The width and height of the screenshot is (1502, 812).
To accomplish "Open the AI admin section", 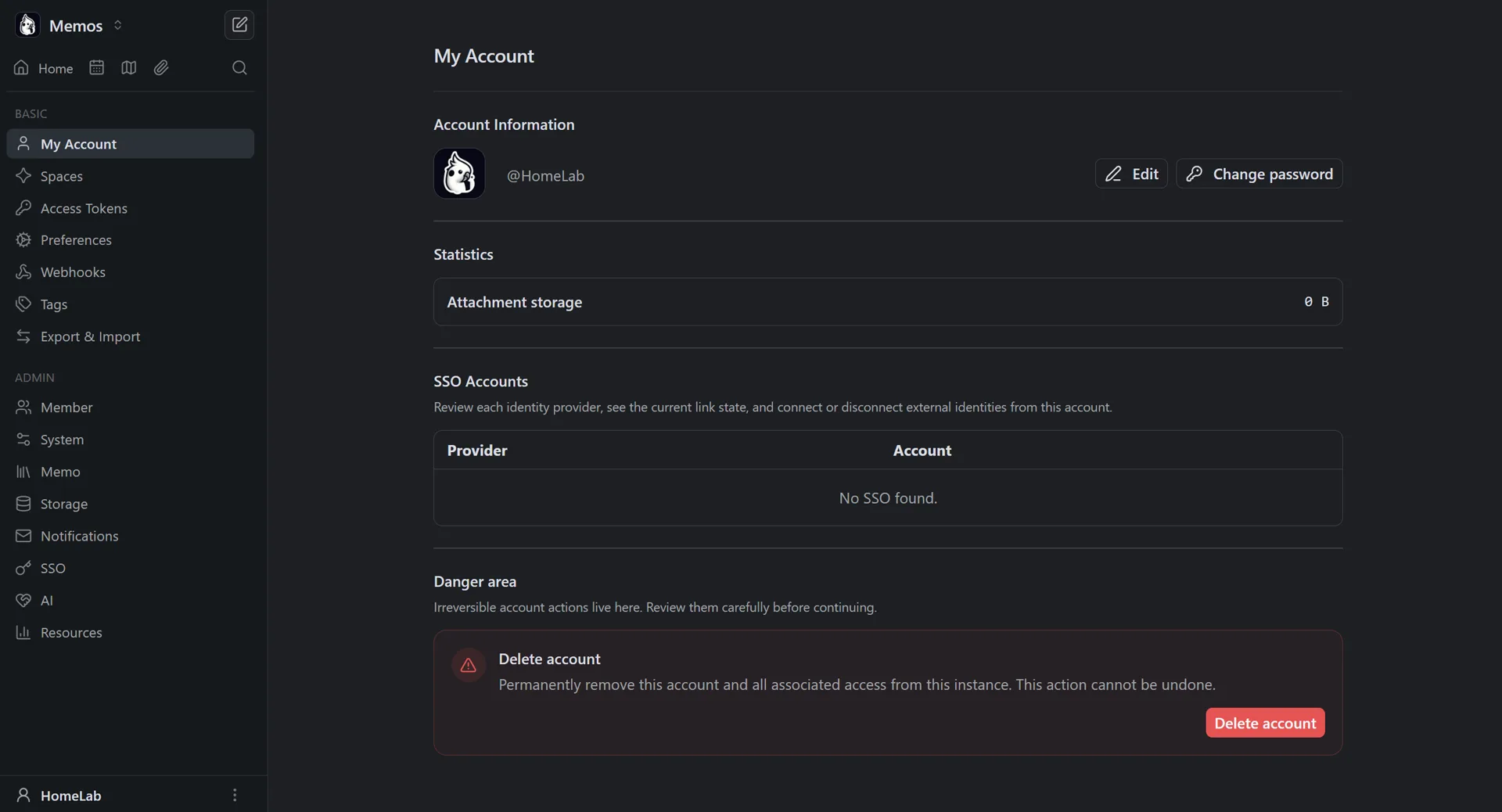I will 131,600.
